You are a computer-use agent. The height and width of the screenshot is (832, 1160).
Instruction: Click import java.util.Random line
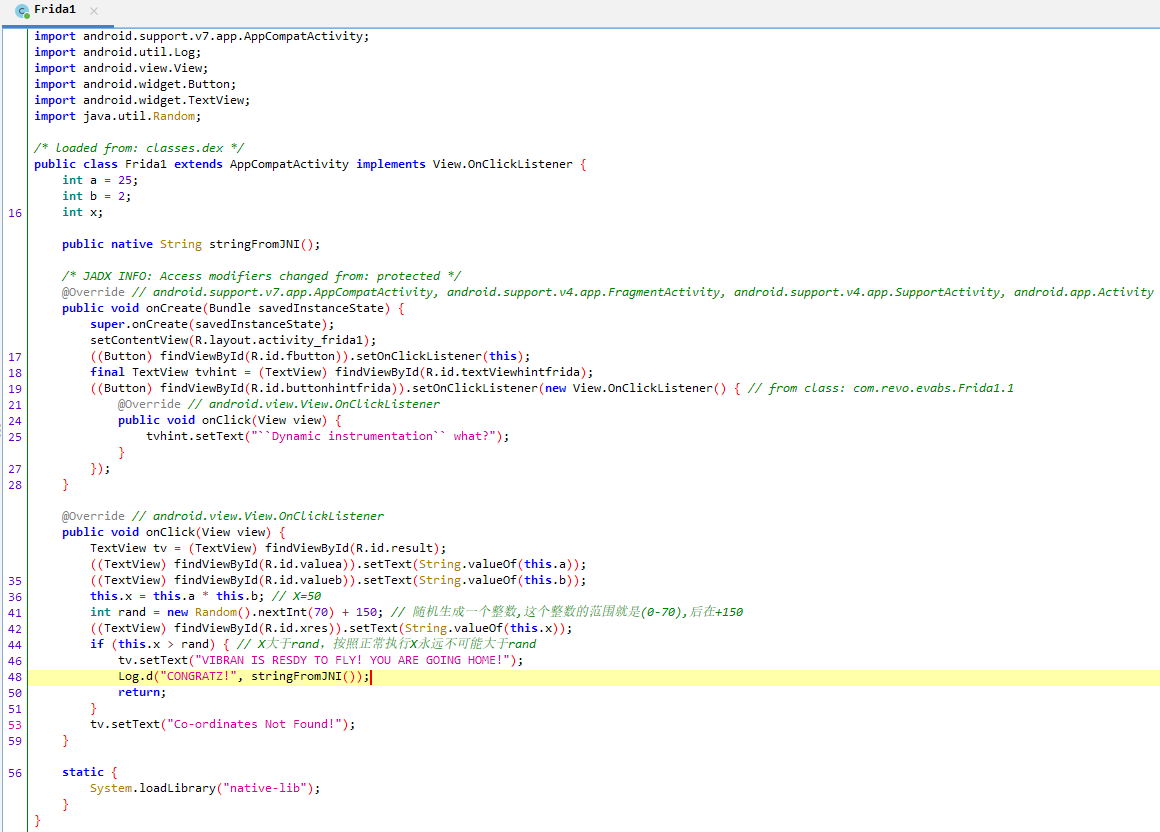(x=117, y=116)
